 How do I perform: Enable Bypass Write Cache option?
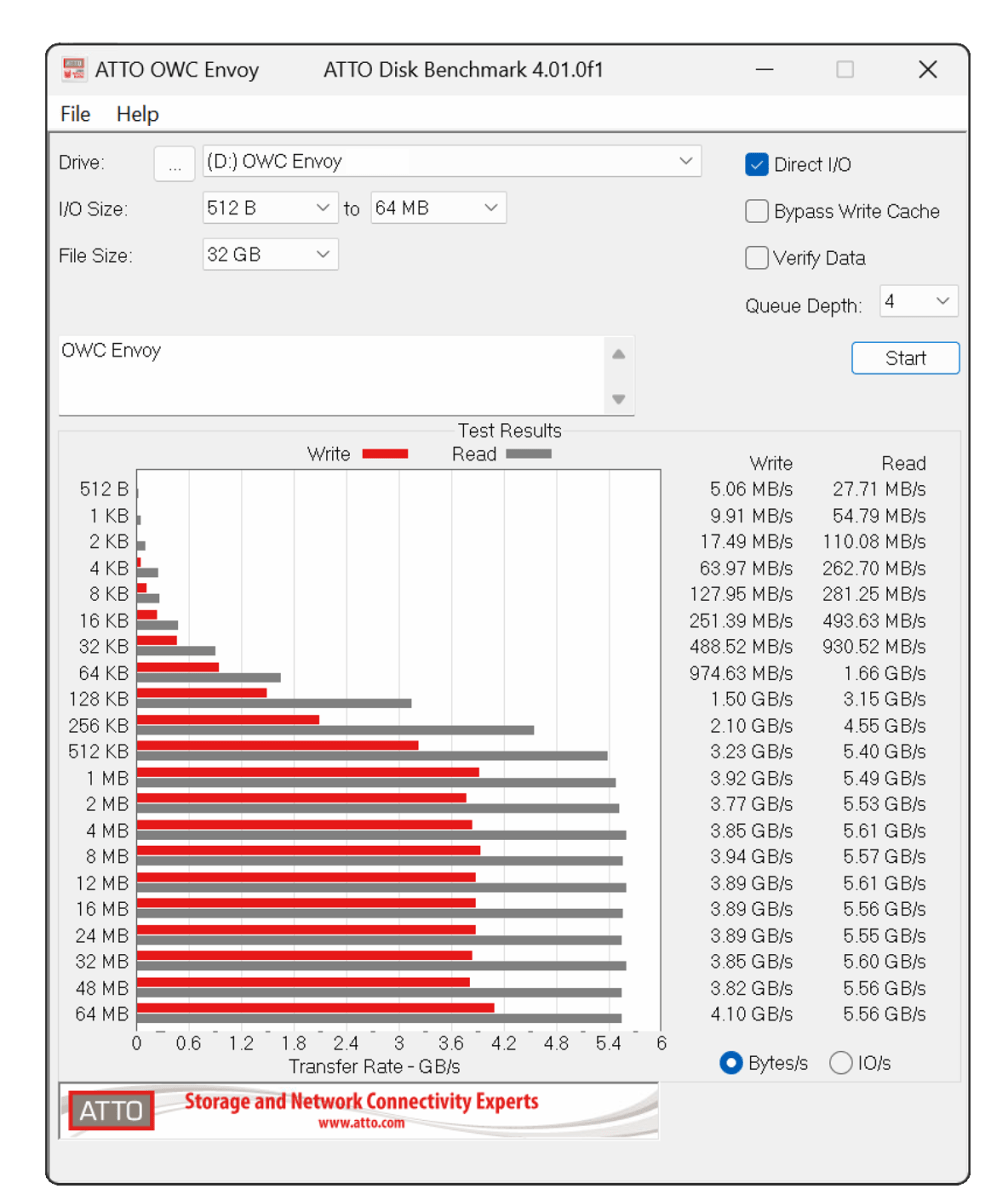pyautogui.click(x=757, y=211)
